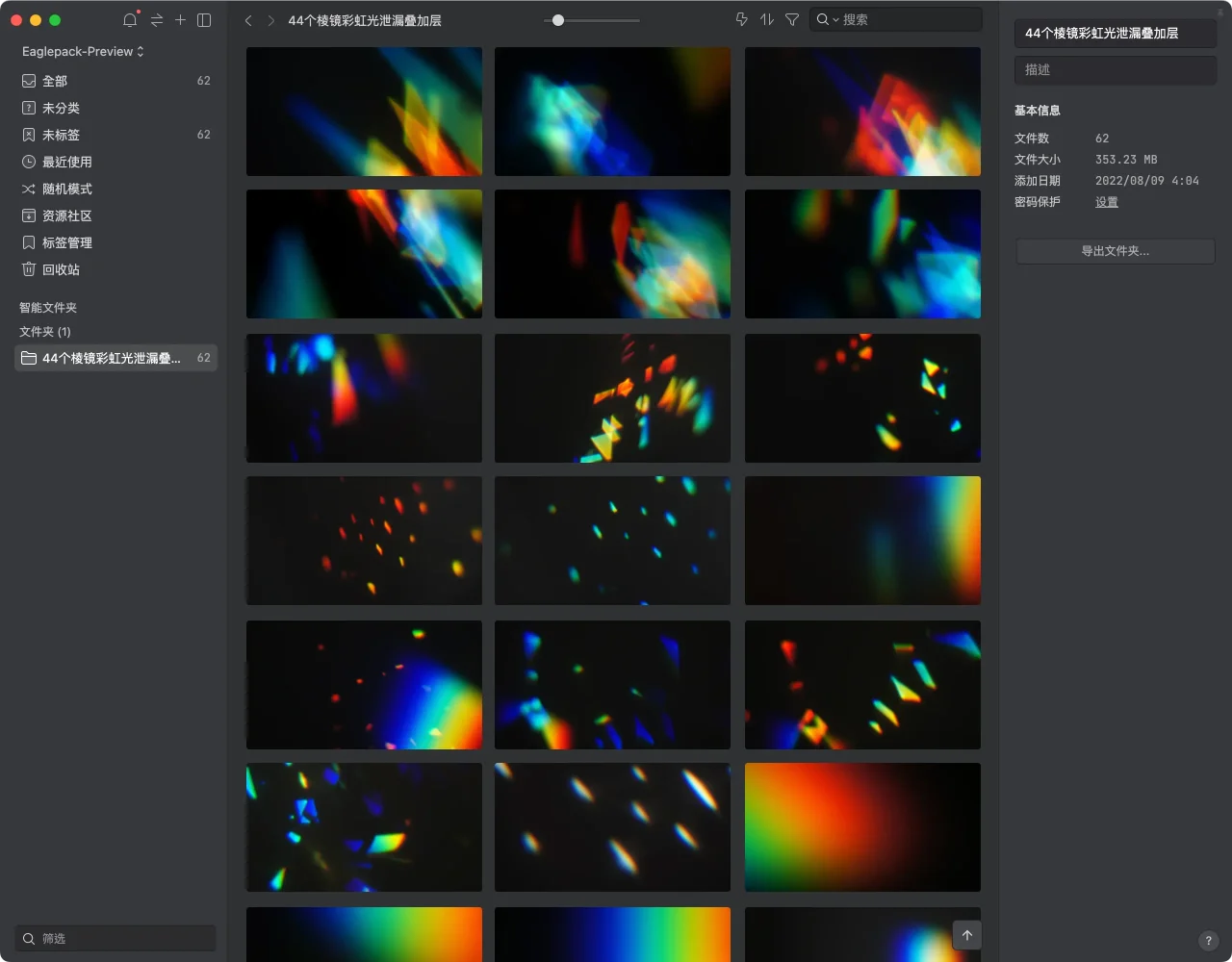Toggle the sidebar layout icon
The height and width of the screenshot is (962, 1232).
(x=204, y=19)
